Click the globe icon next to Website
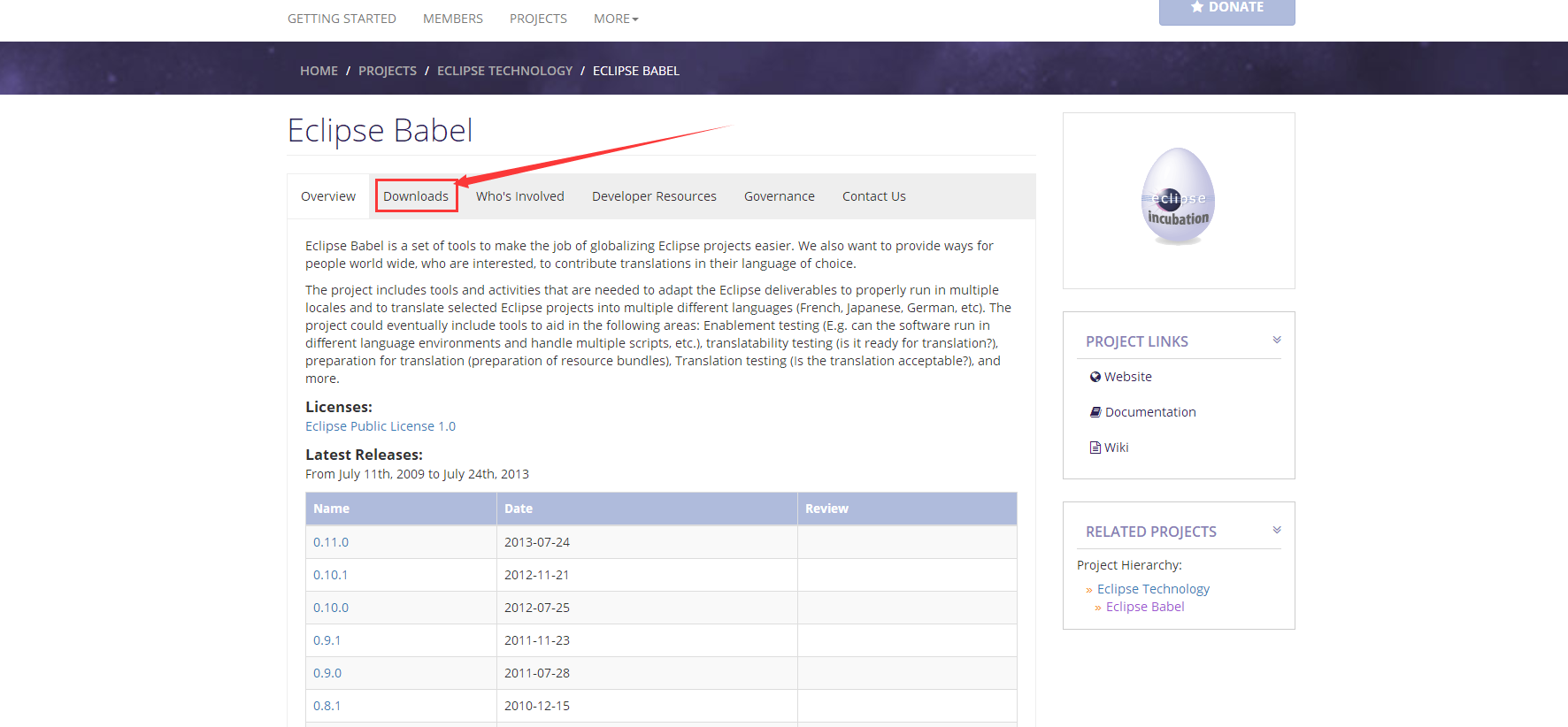 coord(1095,377)
